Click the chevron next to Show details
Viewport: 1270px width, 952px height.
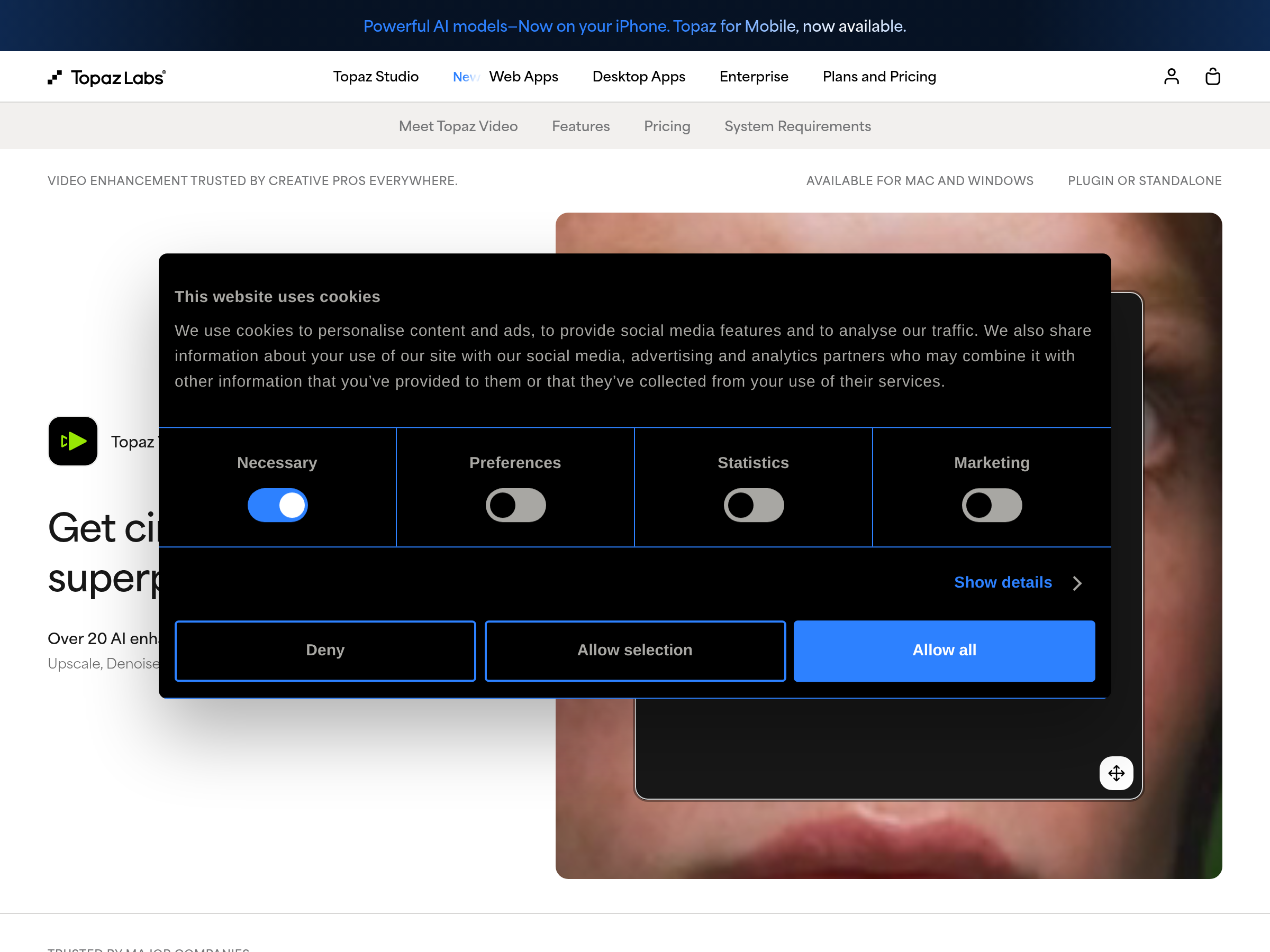point(1077,583)
